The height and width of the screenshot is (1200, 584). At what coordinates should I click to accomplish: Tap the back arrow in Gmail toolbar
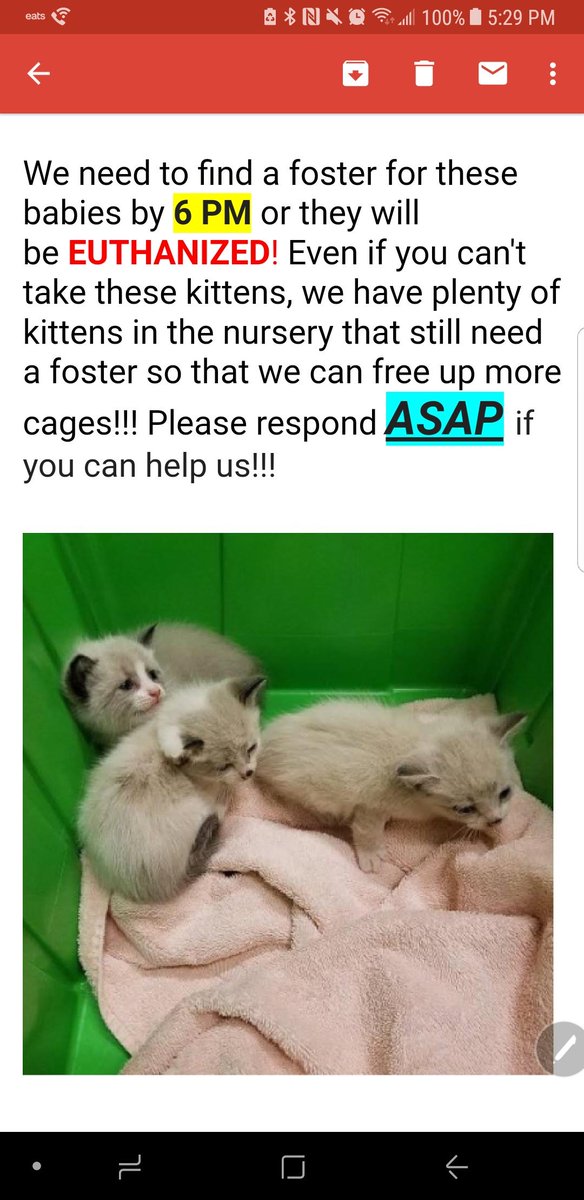click(38, 74)
